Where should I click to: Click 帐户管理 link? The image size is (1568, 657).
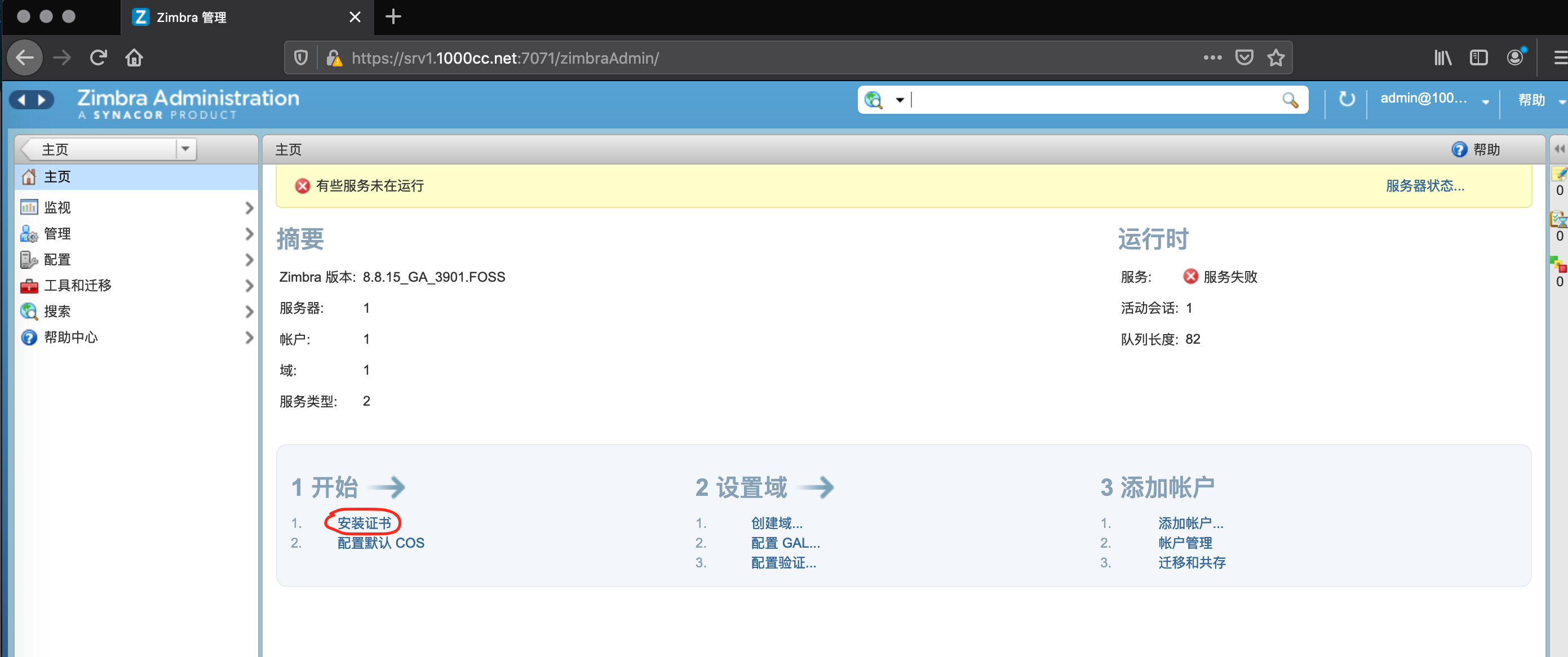(x=1185, y=543)
